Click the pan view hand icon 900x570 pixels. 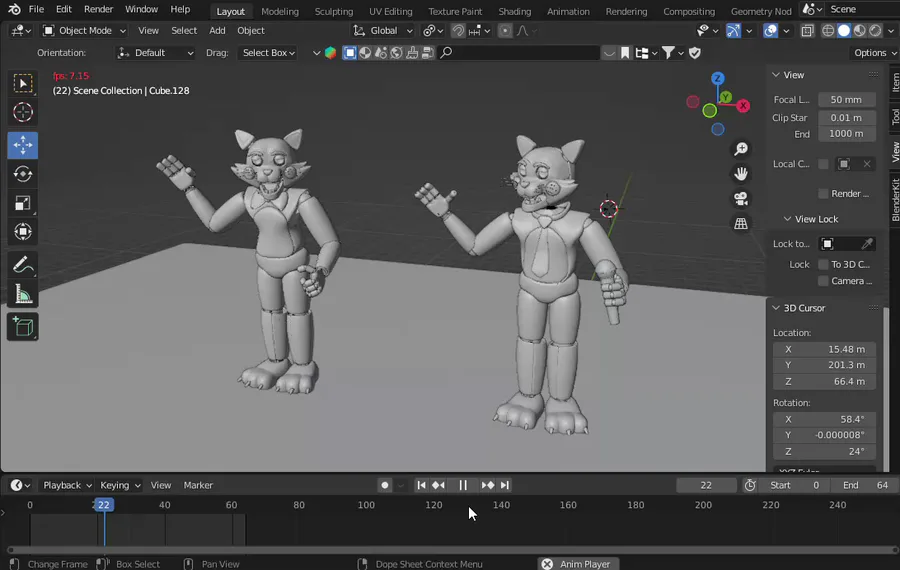(741, 174)
